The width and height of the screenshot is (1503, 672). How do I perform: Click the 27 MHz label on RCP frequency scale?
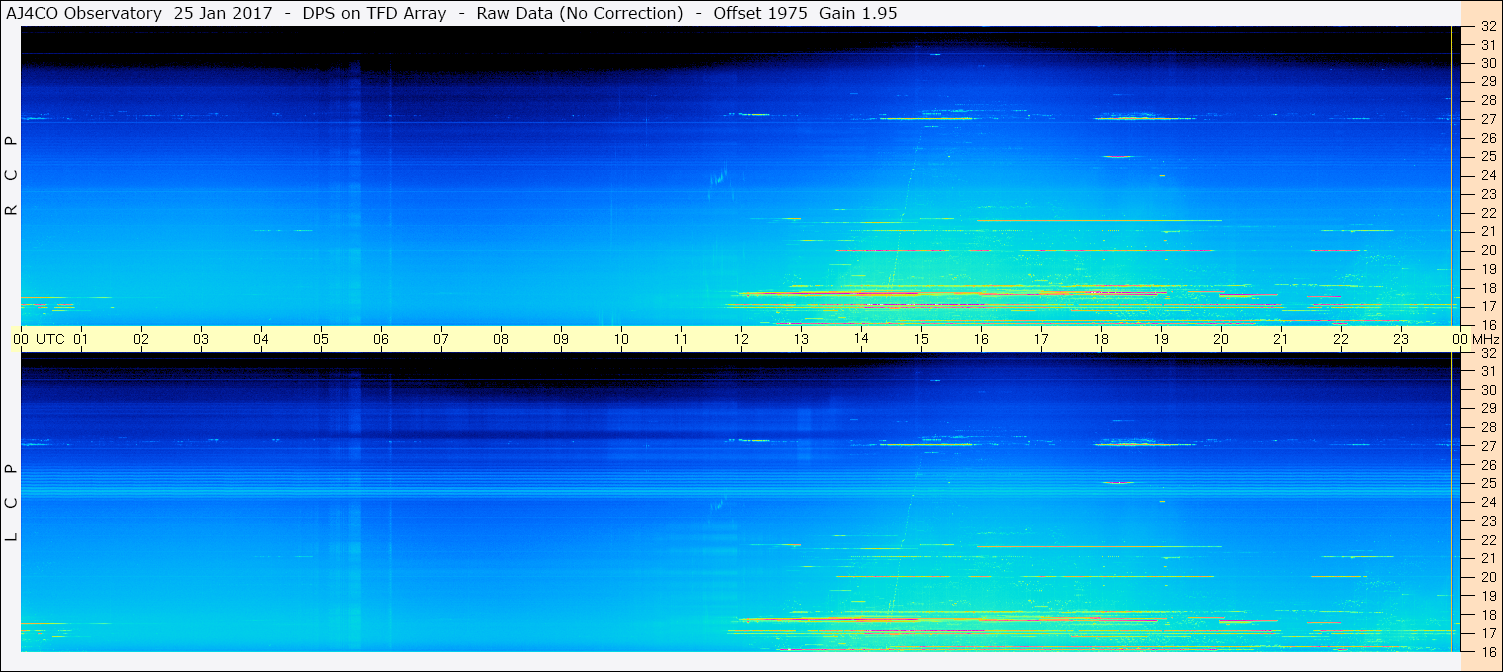coord(1488,119)
